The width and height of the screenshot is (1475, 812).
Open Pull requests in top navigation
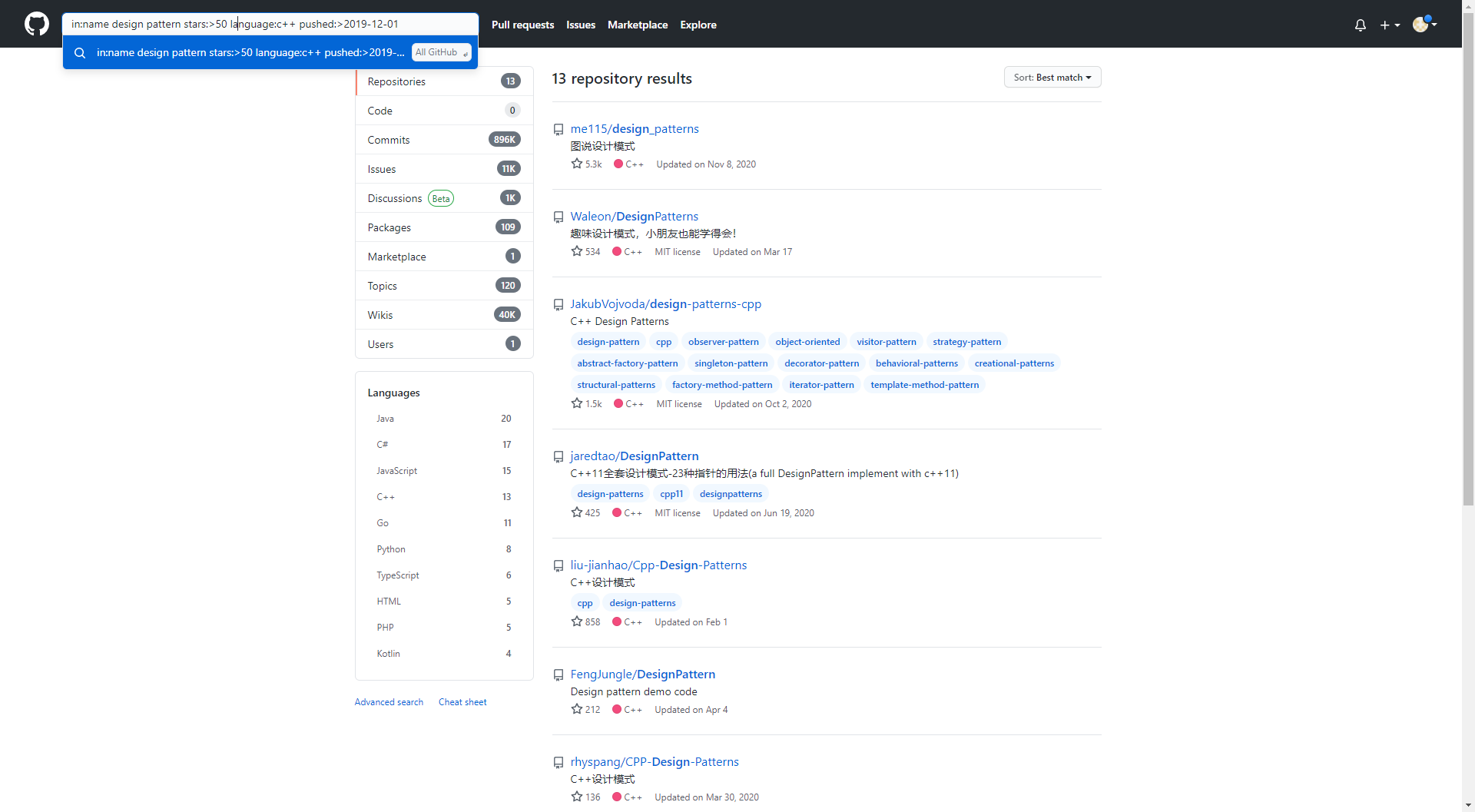pos(522,25)
